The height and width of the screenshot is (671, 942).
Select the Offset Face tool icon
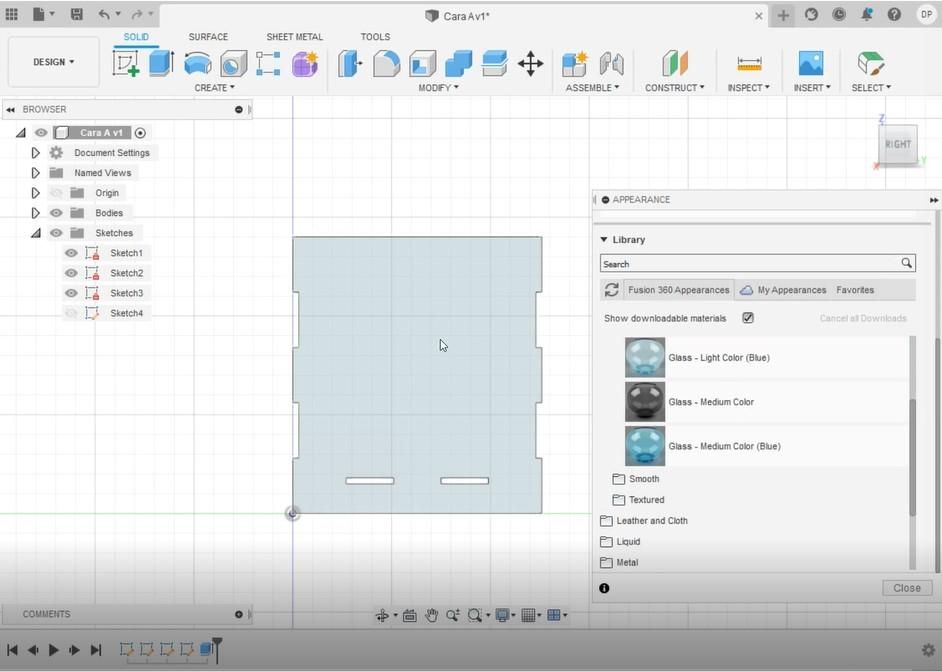pos(494,64)
